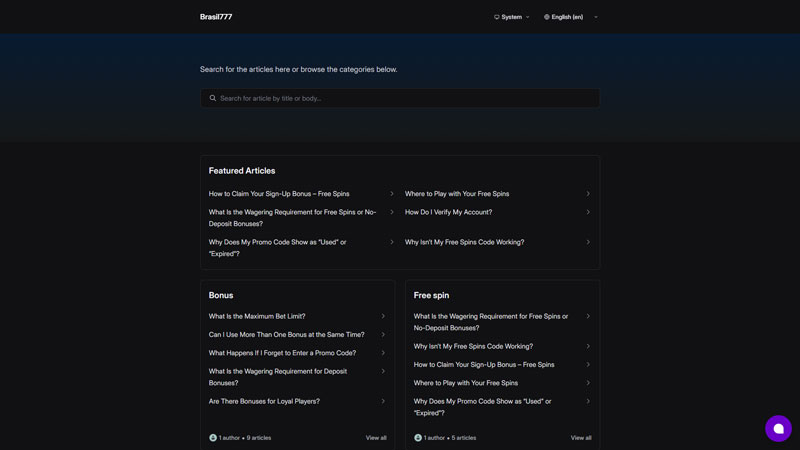Click the globe icon beside English
This screenshot has height=450, width=800.
click(x=546, y=17)
